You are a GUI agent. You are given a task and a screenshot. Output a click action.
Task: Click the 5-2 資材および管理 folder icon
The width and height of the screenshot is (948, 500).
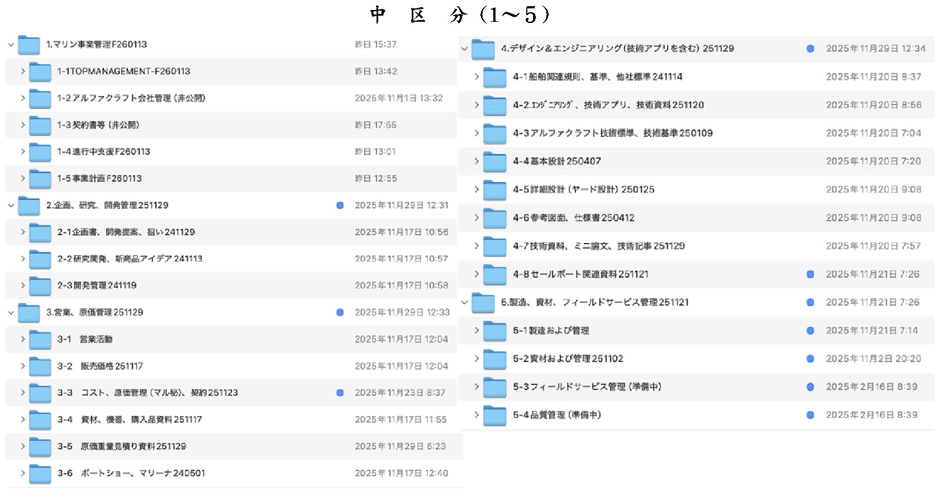tap(495, 358)
